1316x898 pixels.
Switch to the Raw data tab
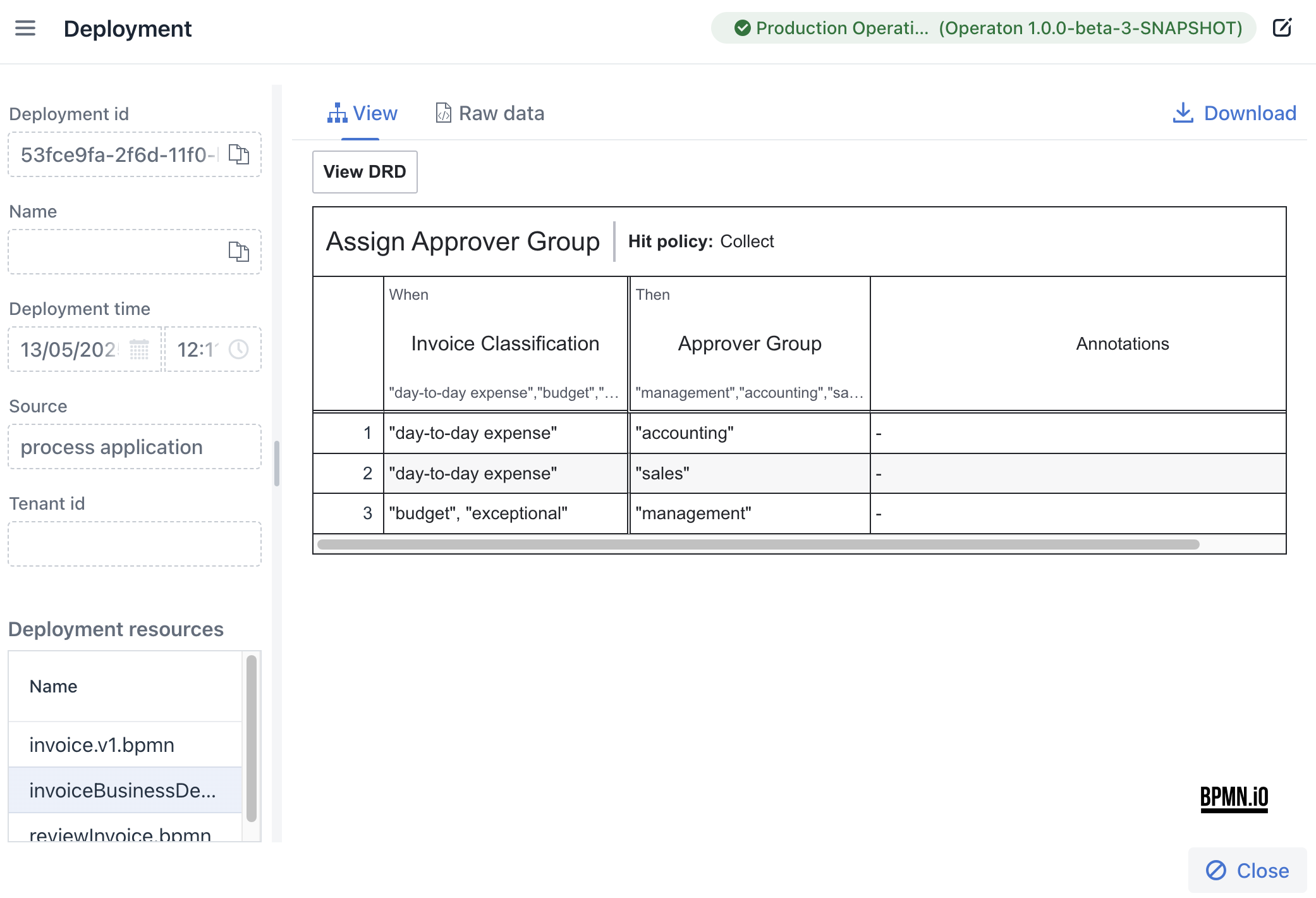tap(490, 113)
